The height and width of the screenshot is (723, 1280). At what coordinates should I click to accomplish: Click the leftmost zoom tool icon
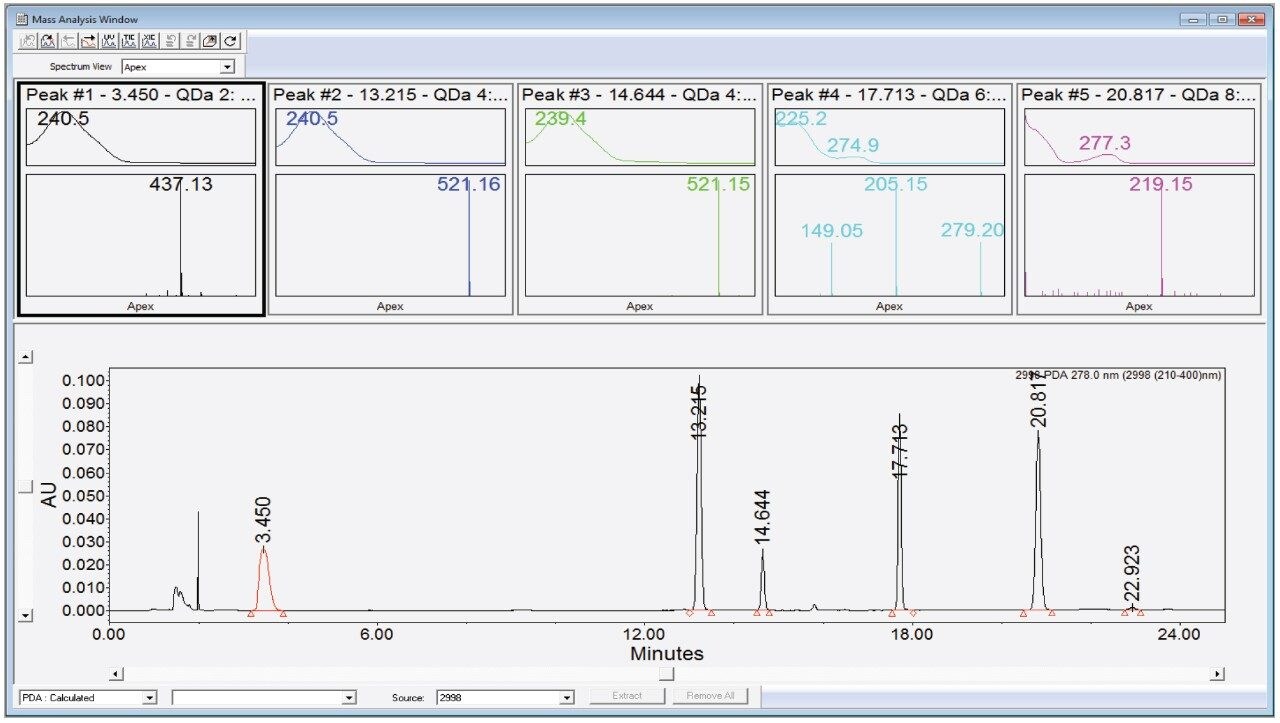pos(28,40)
